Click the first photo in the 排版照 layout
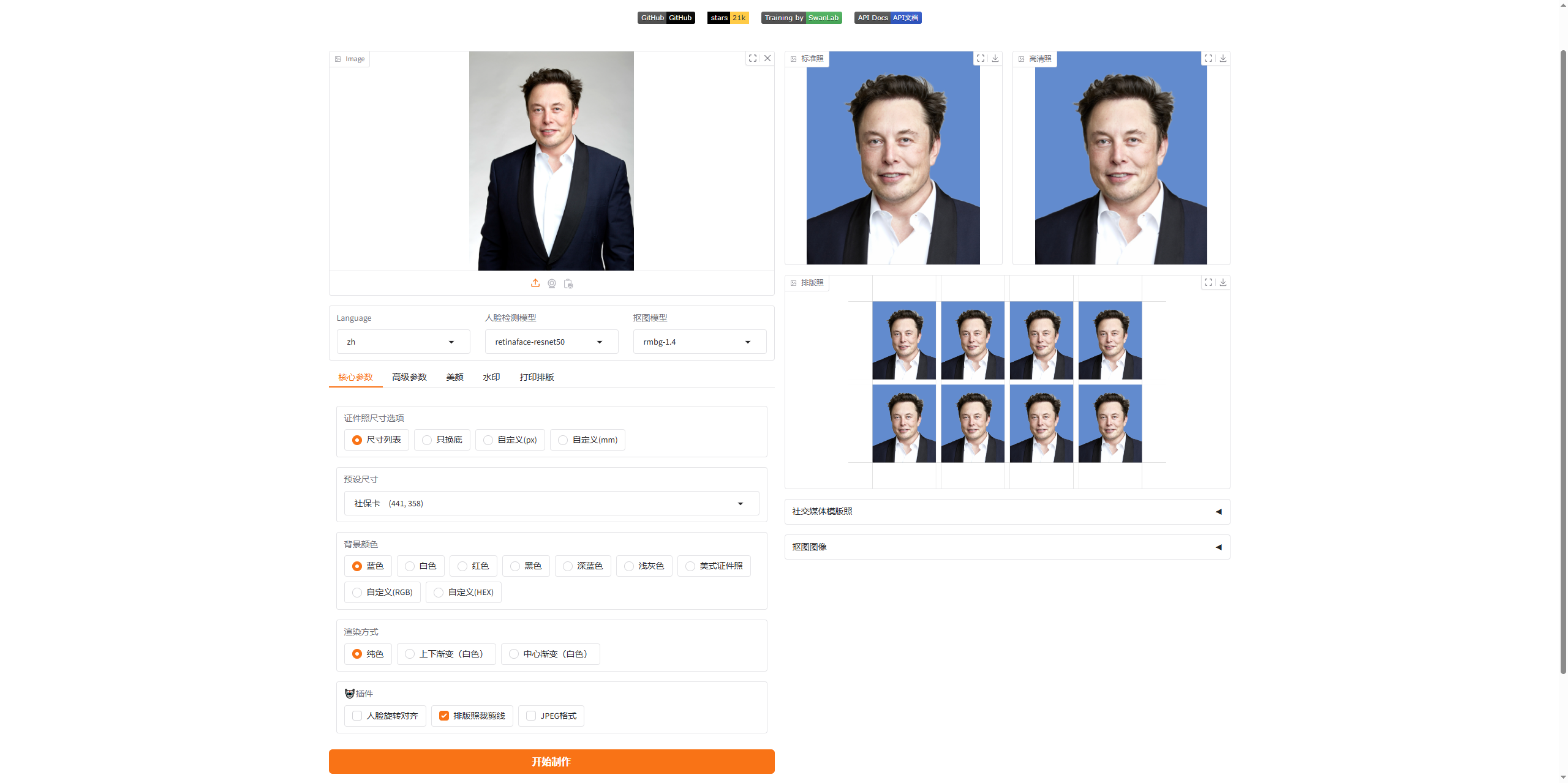 point(904,340)
